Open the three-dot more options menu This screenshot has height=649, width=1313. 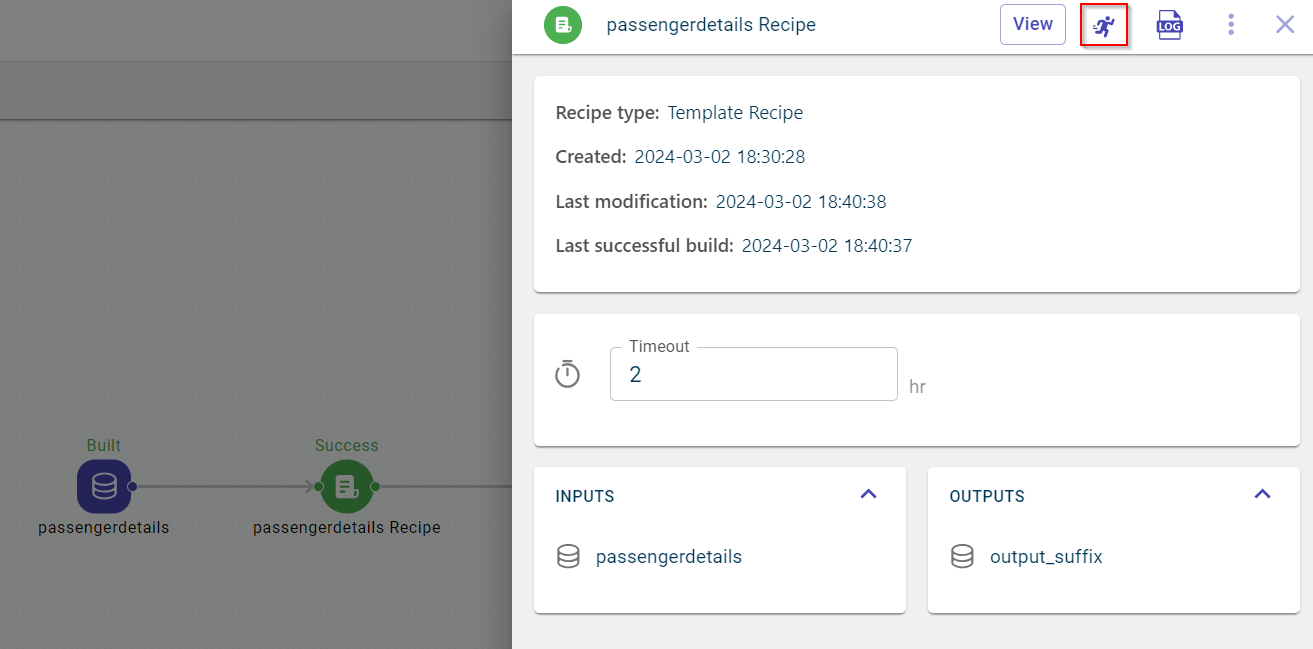coord(1231,25)
